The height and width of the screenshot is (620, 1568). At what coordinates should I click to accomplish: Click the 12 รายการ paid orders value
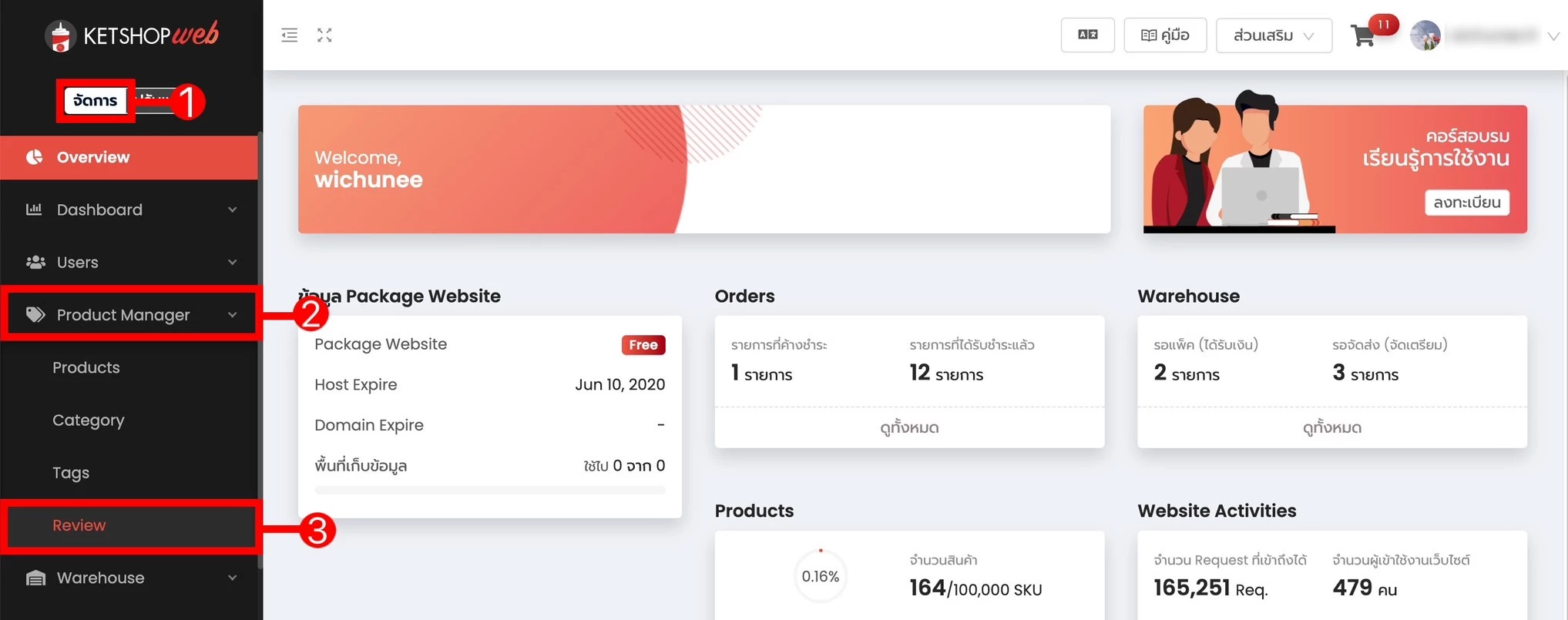tap(946, 374)
